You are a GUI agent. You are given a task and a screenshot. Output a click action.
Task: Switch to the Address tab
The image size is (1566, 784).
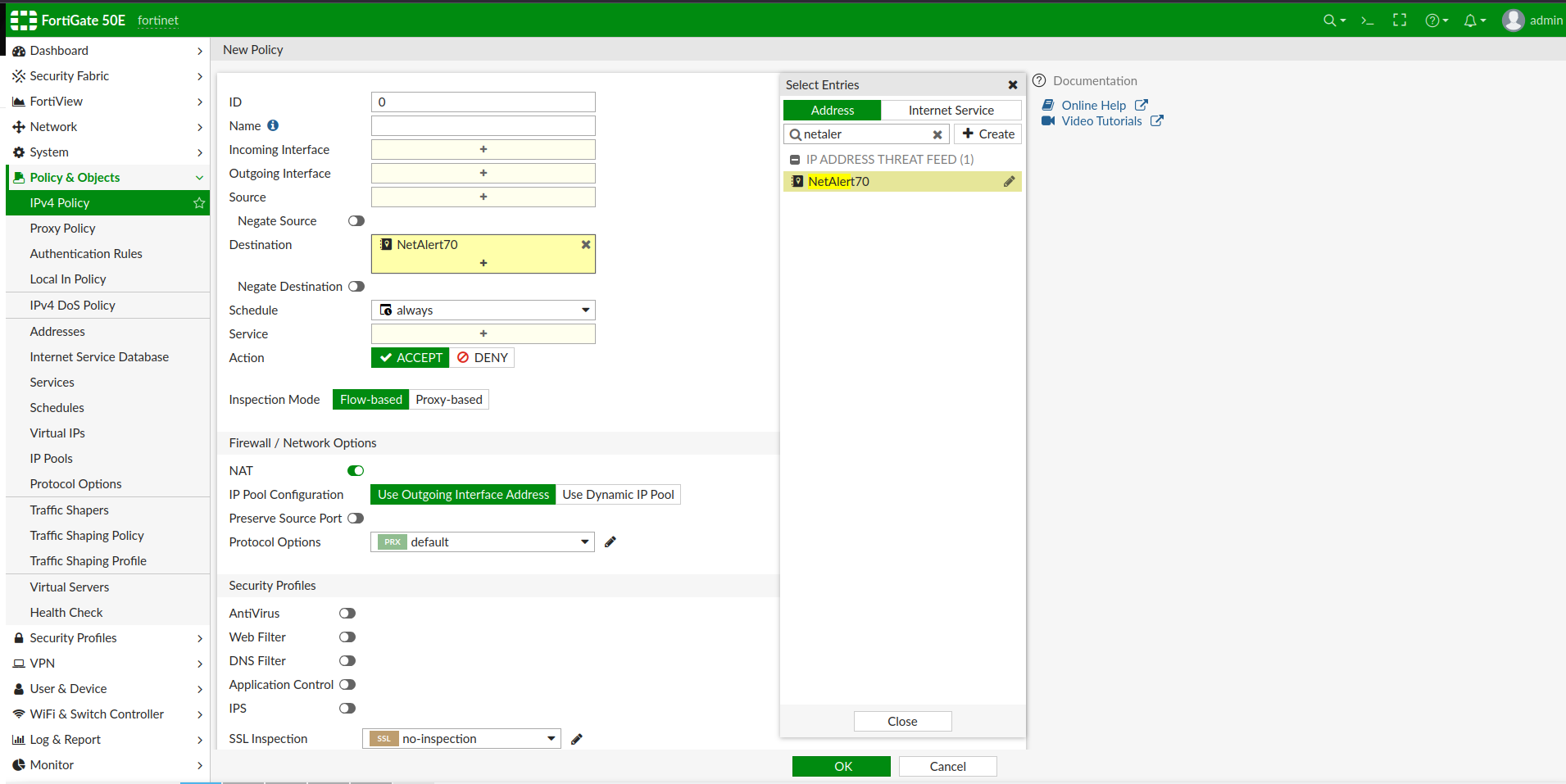[832, 111]
